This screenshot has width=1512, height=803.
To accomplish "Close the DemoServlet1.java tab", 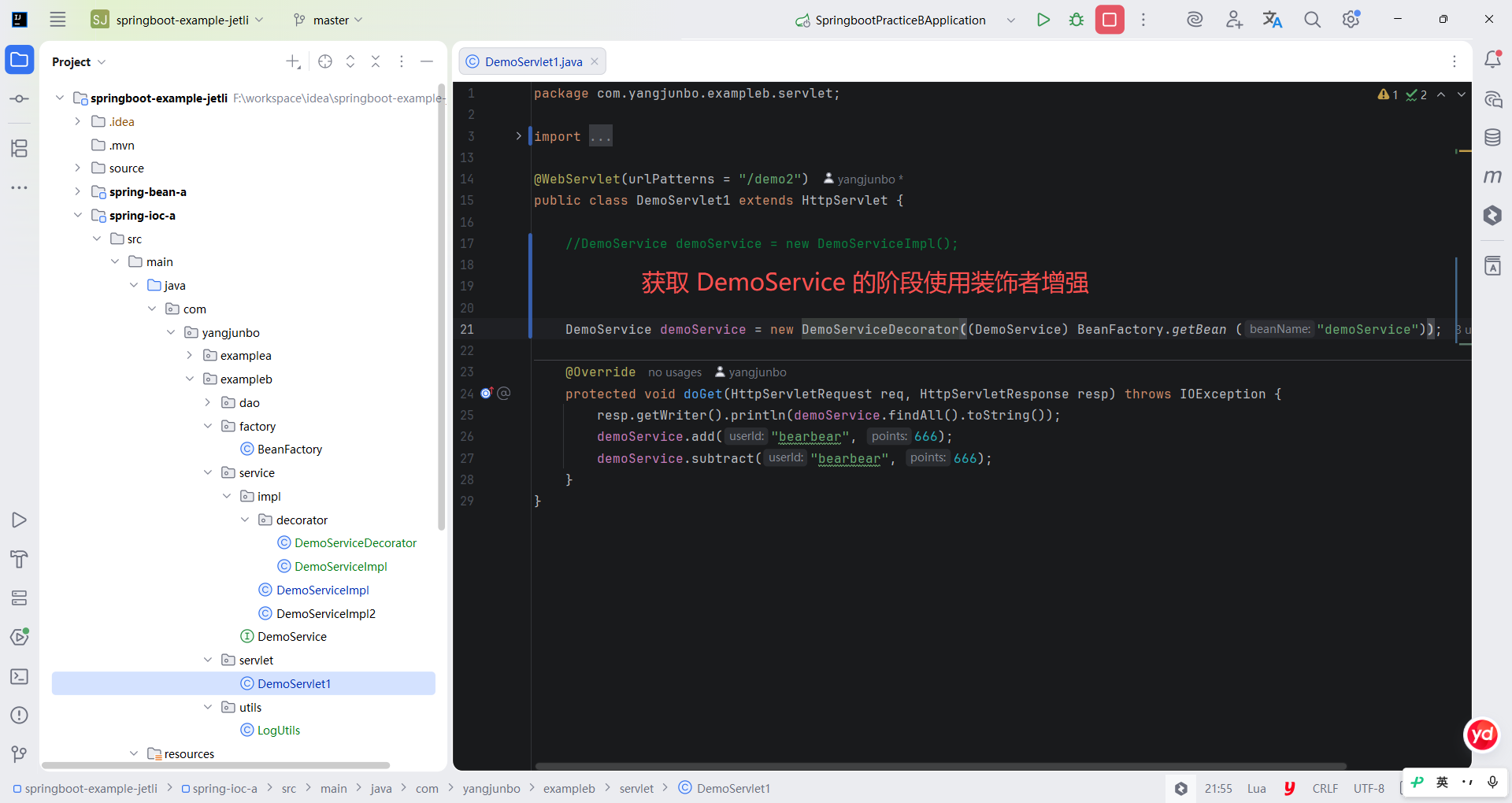I will pos(595,61).
